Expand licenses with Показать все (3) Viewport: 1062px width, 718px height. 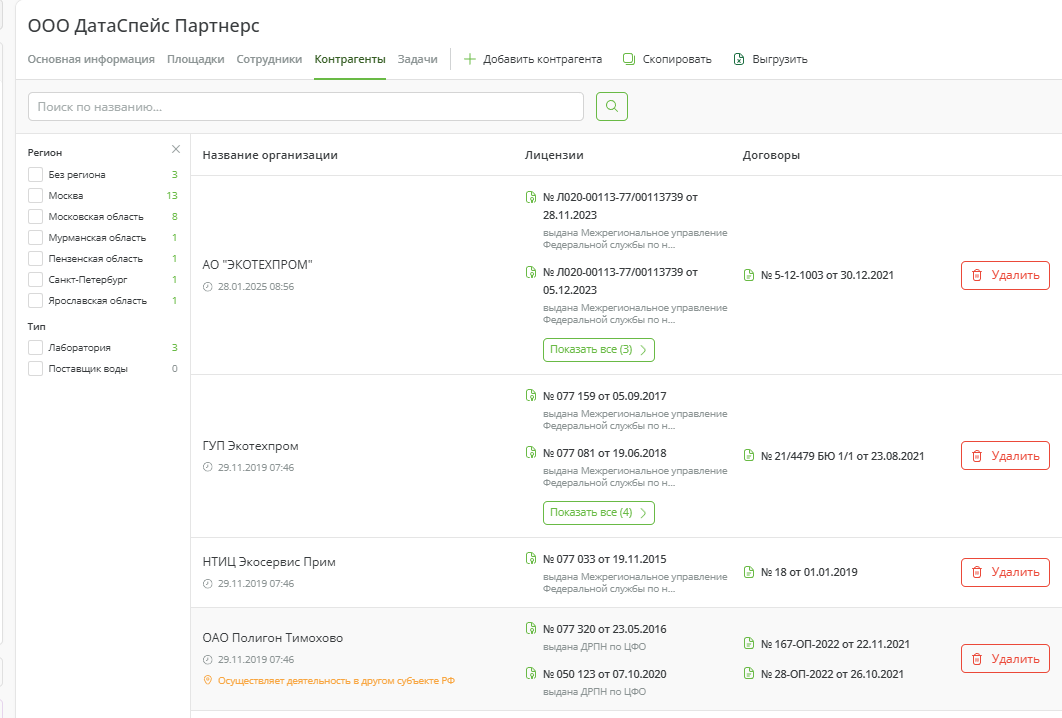click(x=598, y=350)
